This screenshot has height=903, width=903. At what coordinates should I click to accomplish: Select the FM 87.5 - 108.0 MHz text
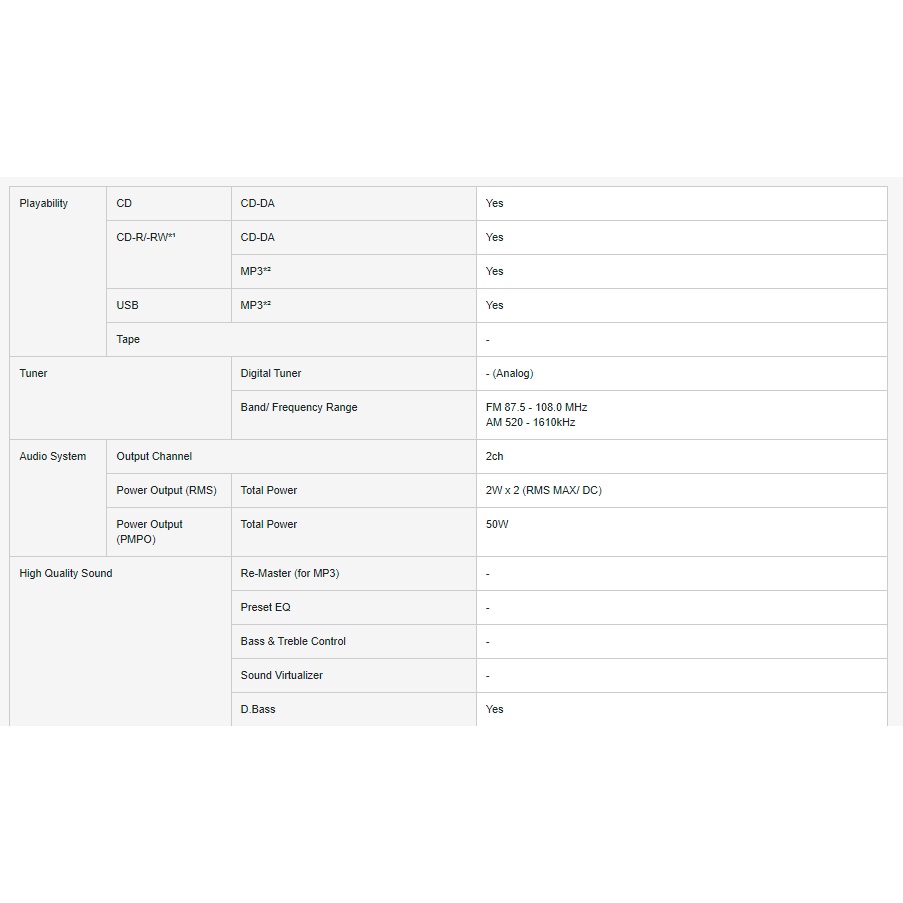[536, 408]
